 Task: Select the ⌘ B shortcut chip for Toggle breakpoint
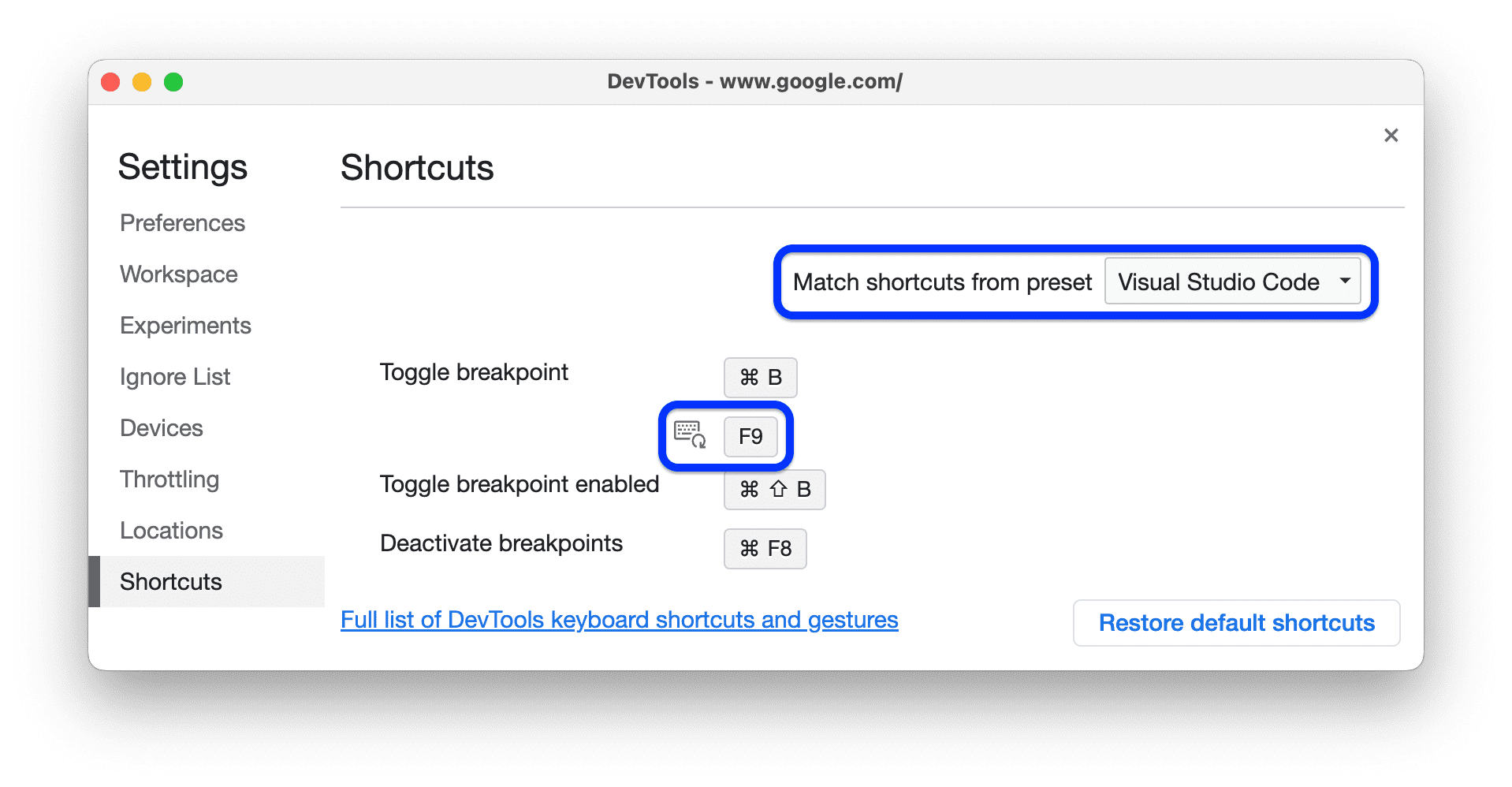[x=759, y=377]
